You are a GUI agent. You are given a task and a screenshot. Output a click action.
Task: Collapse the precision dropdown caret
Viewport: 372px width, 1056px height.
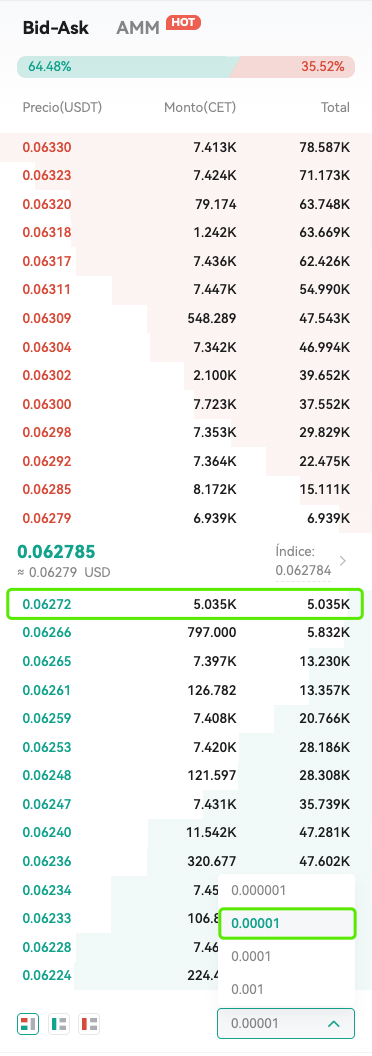(333, 1024)
